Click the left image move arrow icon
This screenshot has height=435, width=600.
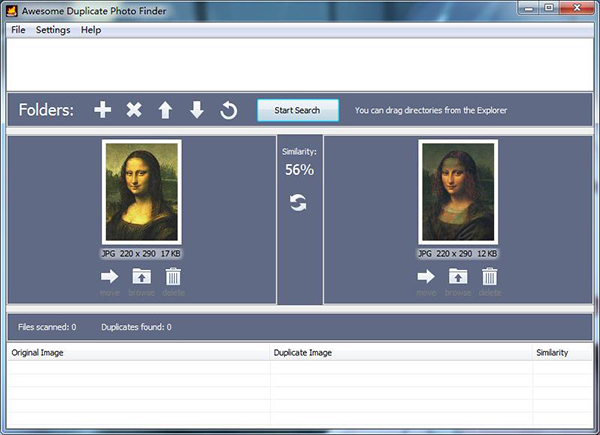(x=109, y=276)
